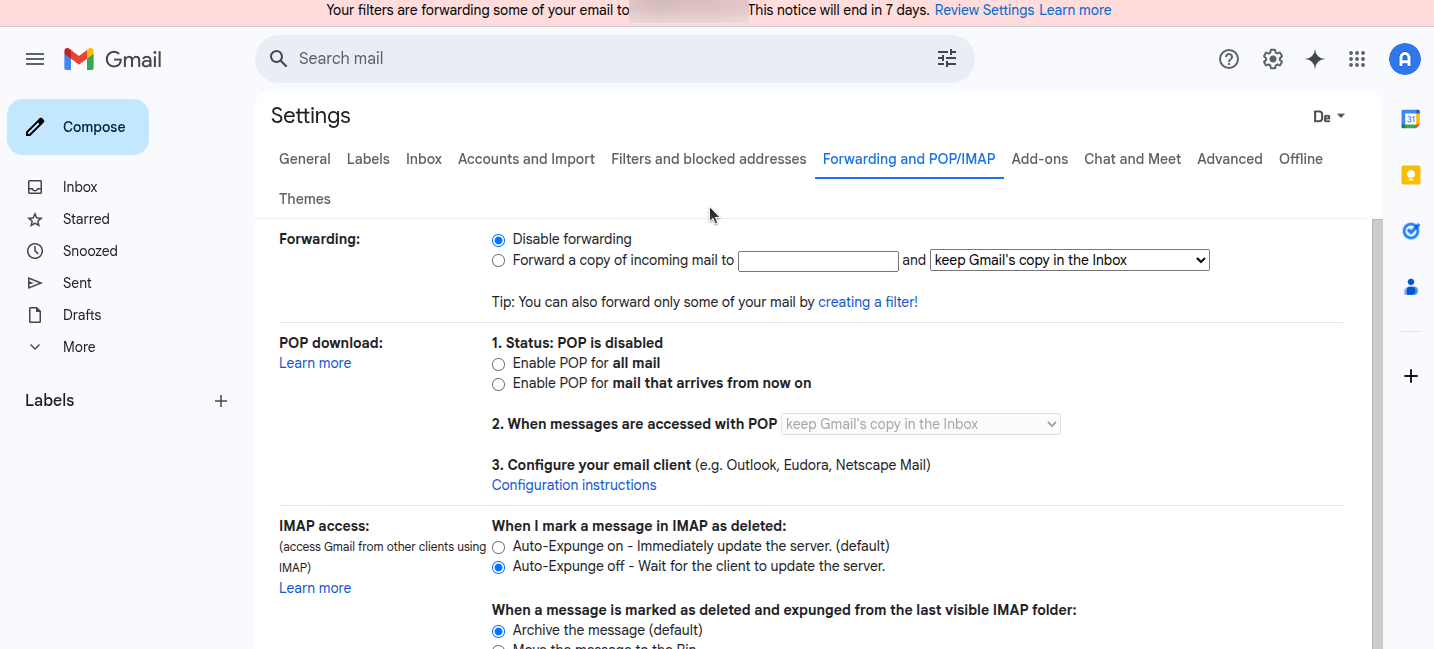1434x649 pixels.
Task: Click the creating a filter link
Action: (868, 302)
